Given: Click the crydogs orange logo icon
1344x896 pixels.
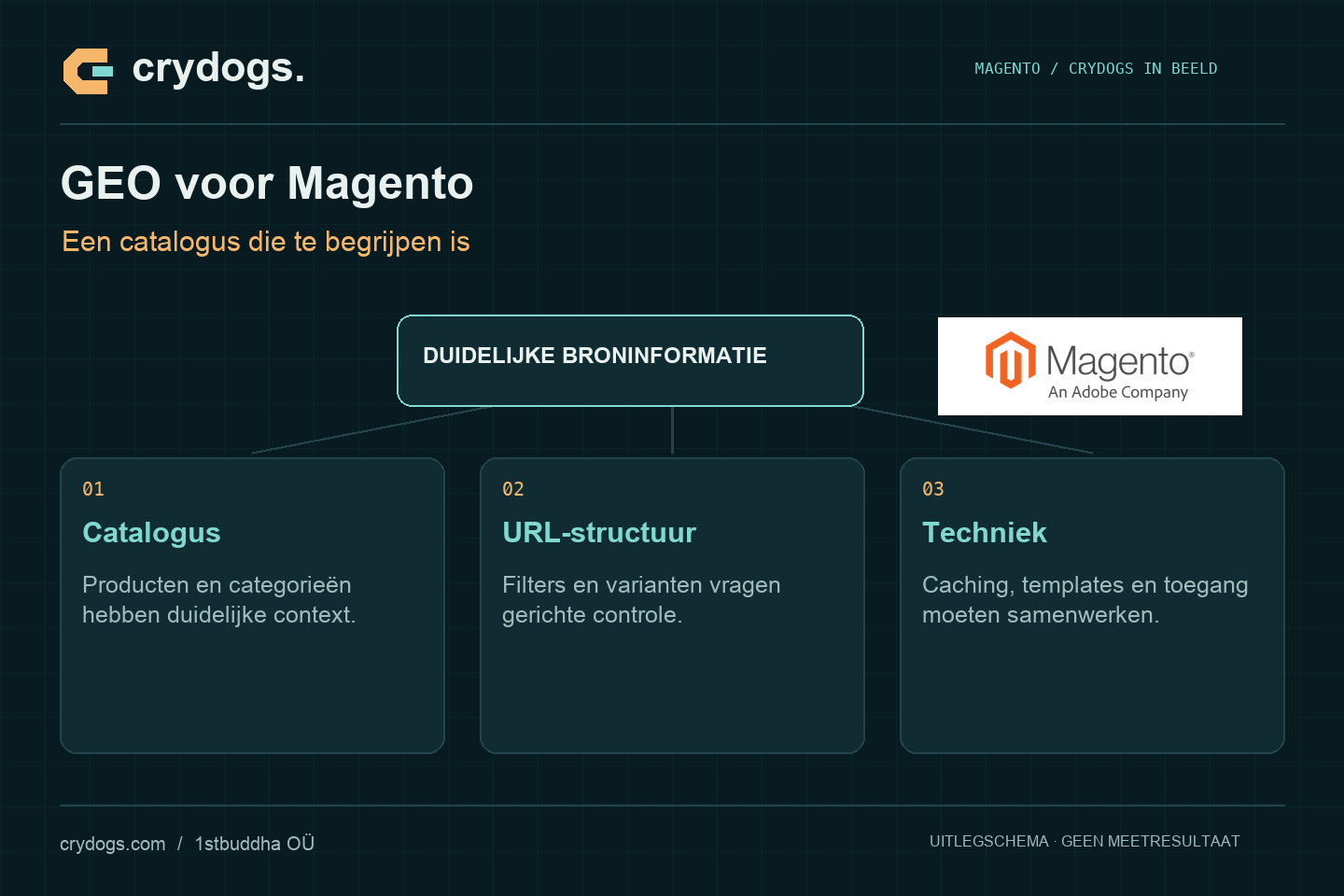Looking at the screenshot, I should click(x=88, y=71).
